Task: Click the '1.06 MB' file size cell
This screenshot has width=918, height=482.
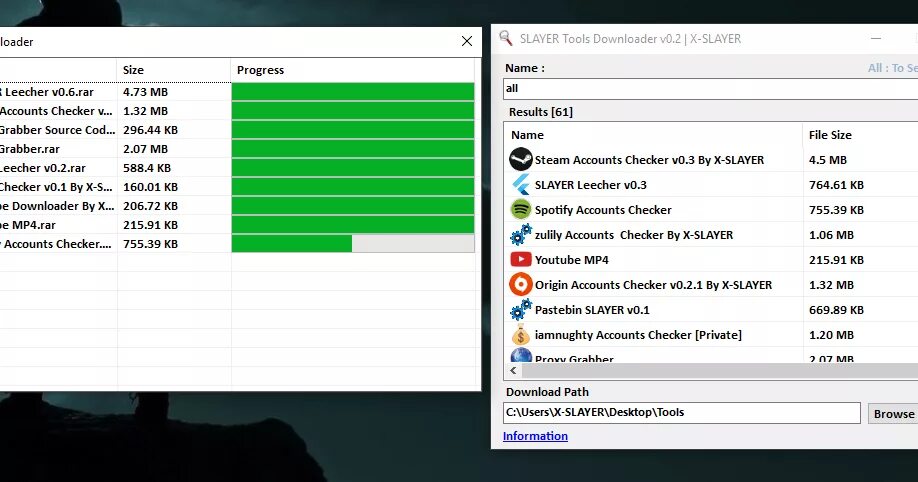Action: click(x=831, y=235)
